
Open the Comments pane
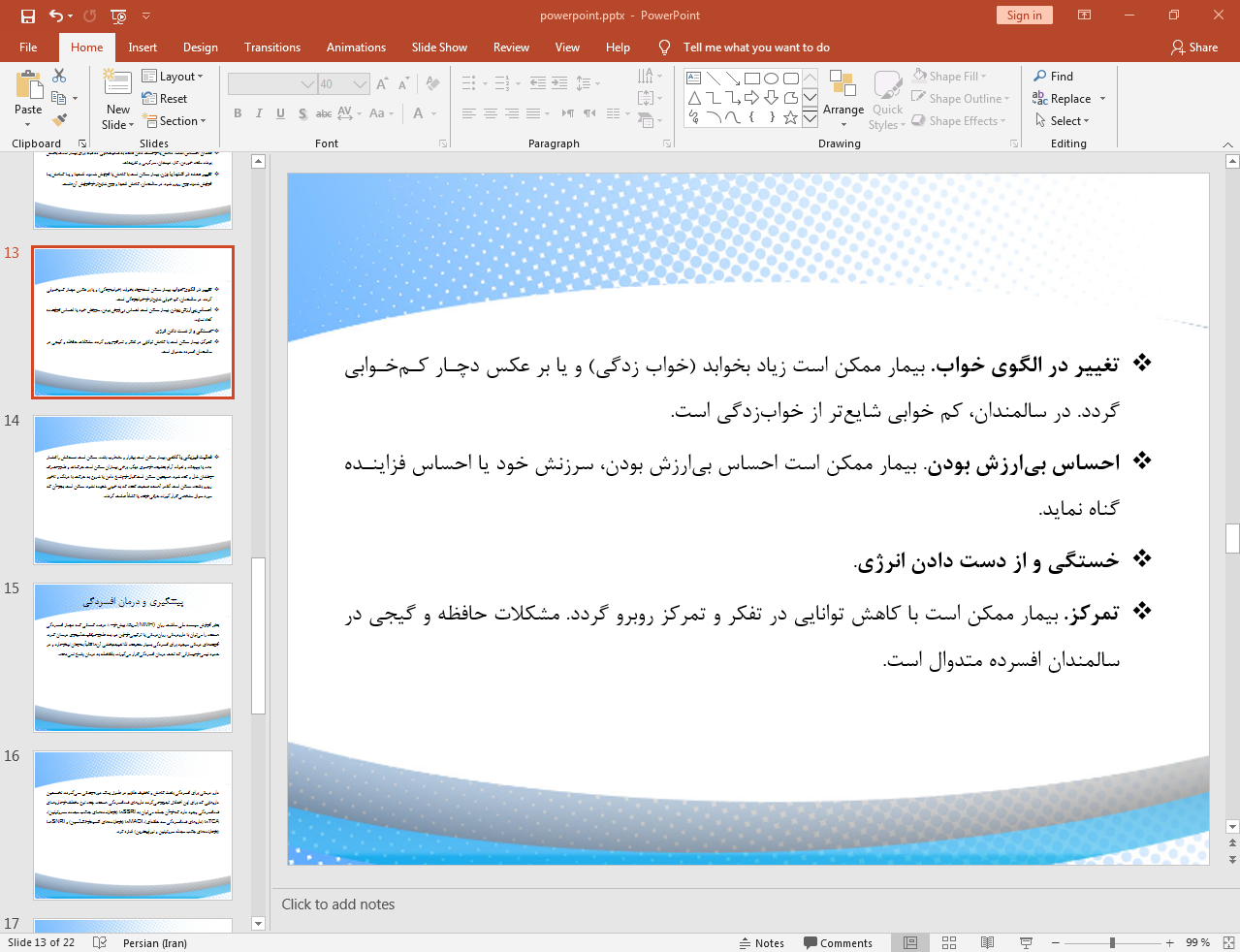(838, 942)
